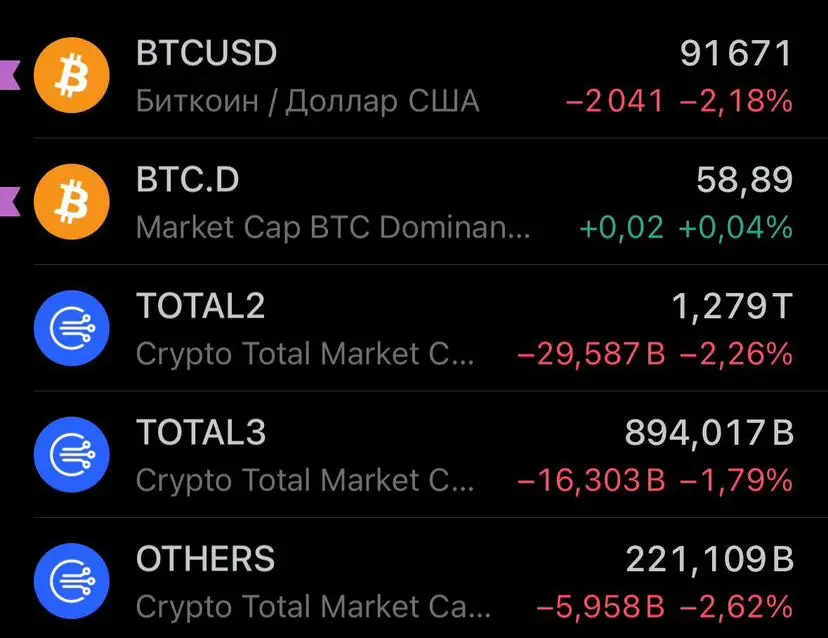Tap the Bitcoin icon beside BTC.D
This screenshot has height=638, width=828.
(71, 202)
